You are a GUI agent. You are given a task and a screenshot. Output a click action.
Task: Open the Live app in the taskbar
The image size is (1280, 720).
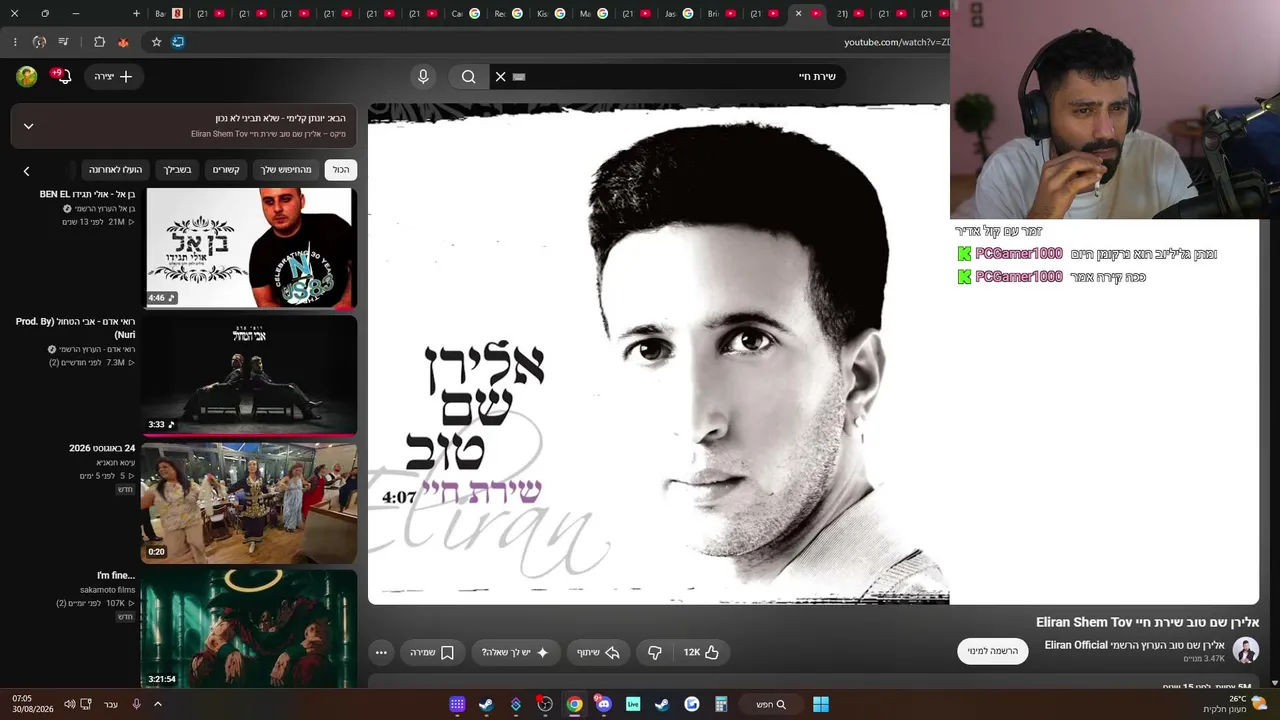(x=633, y=704)
